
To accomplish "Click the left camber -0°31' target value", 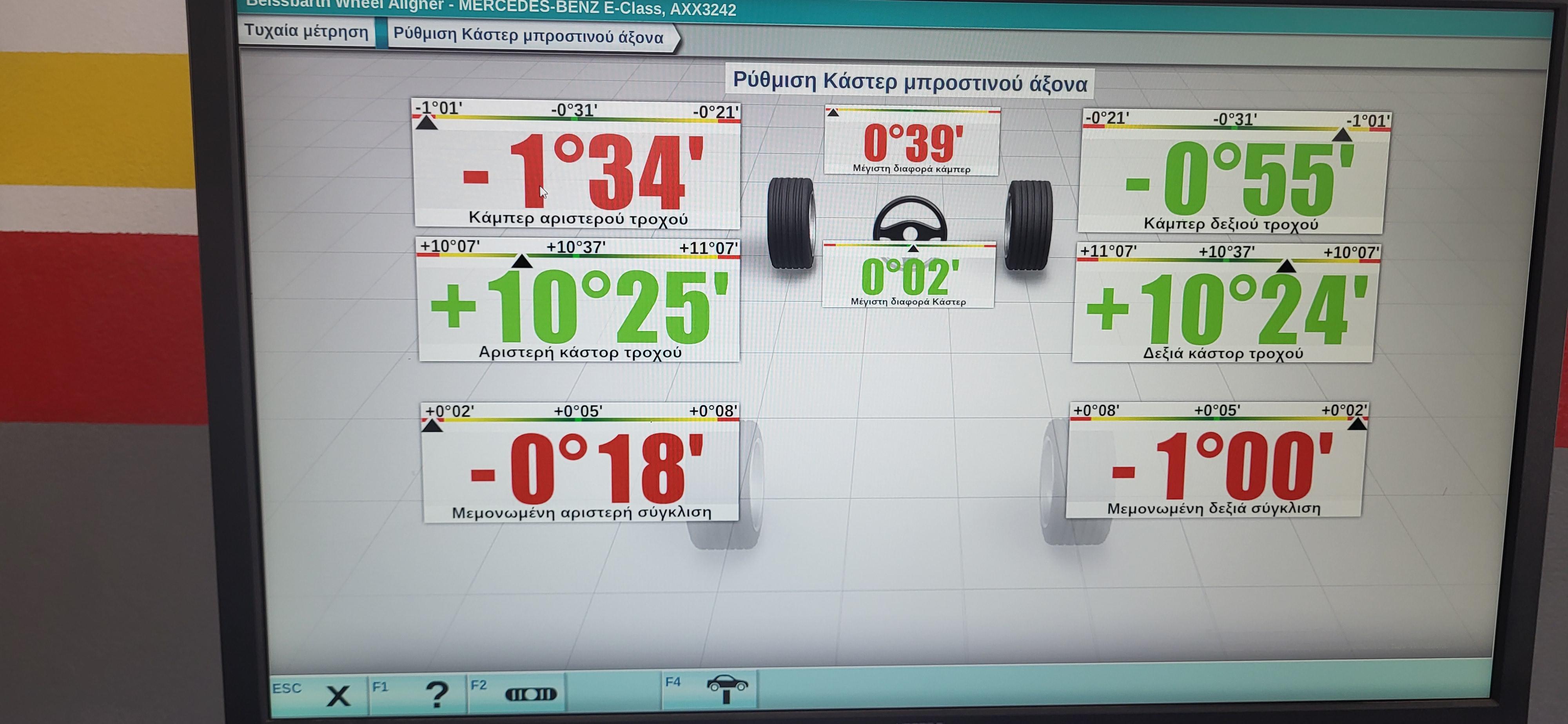I will (x=574, y=110).
